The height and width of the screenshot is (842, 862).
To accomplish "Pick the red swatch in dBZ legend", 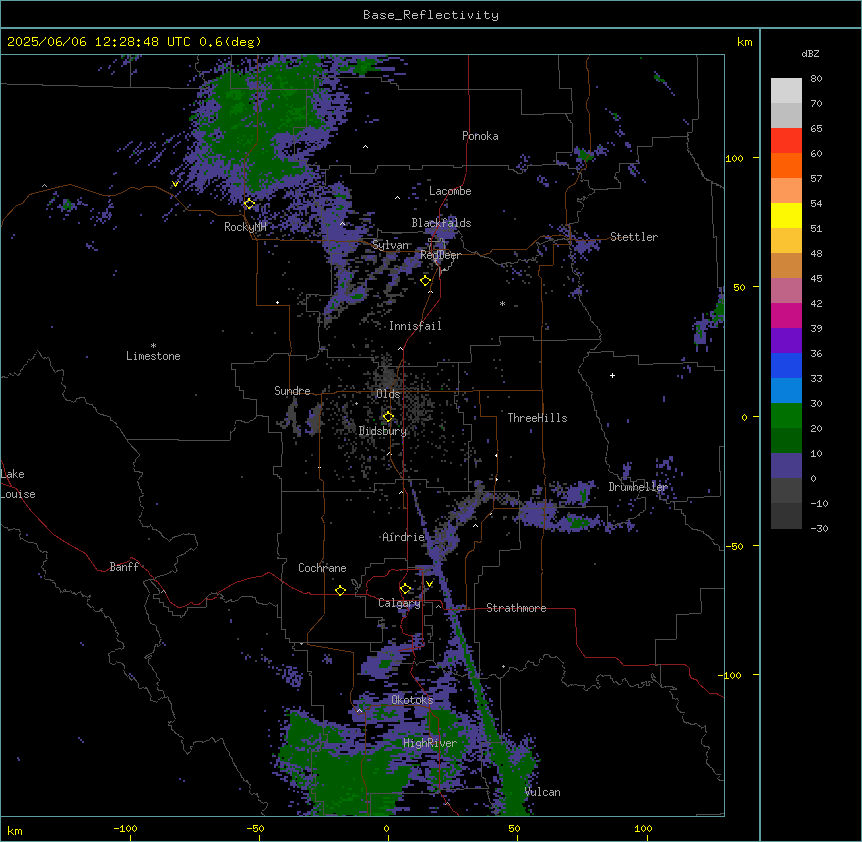I will click(x=786, y=141).
